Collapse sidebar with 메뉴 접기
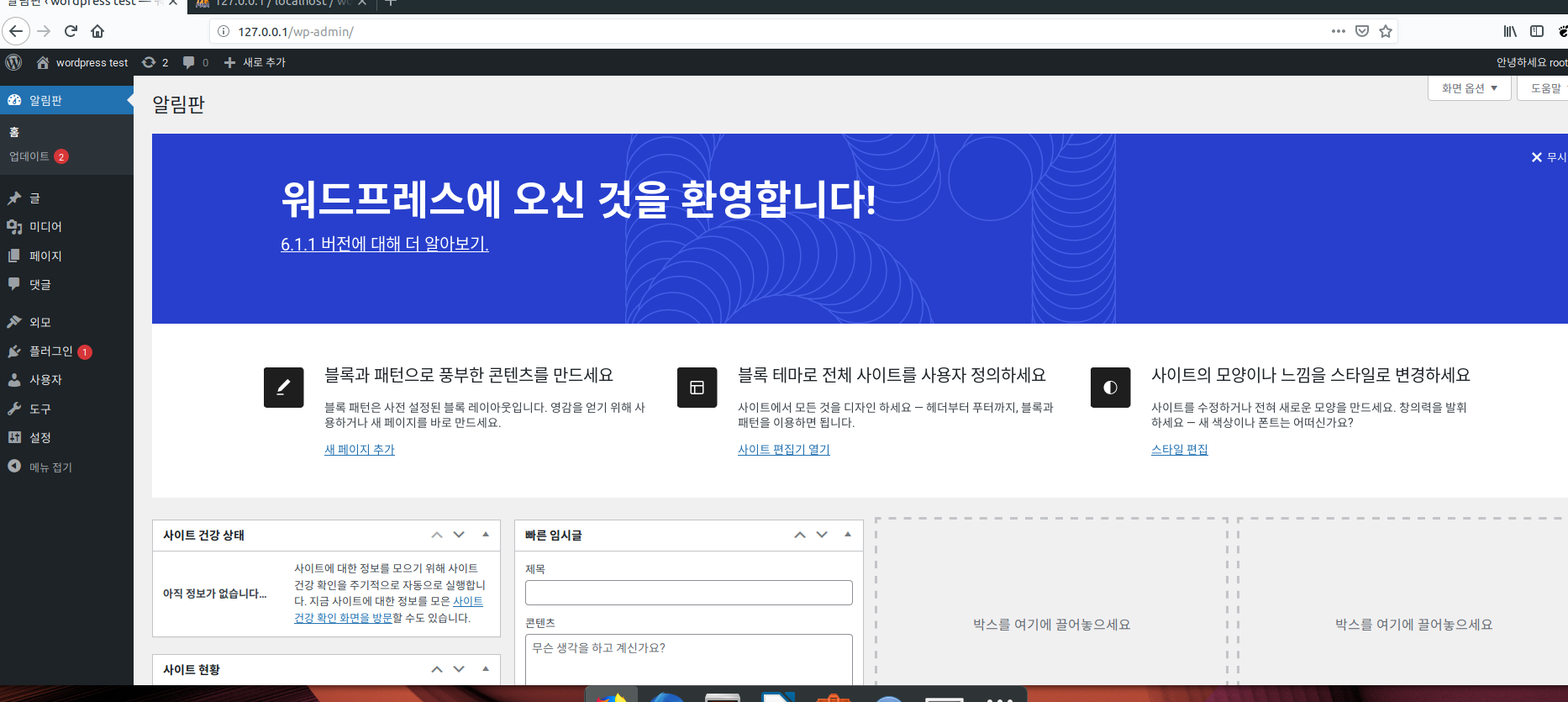This screenshot has height=702, width=1568. click(x=66, y=467)
